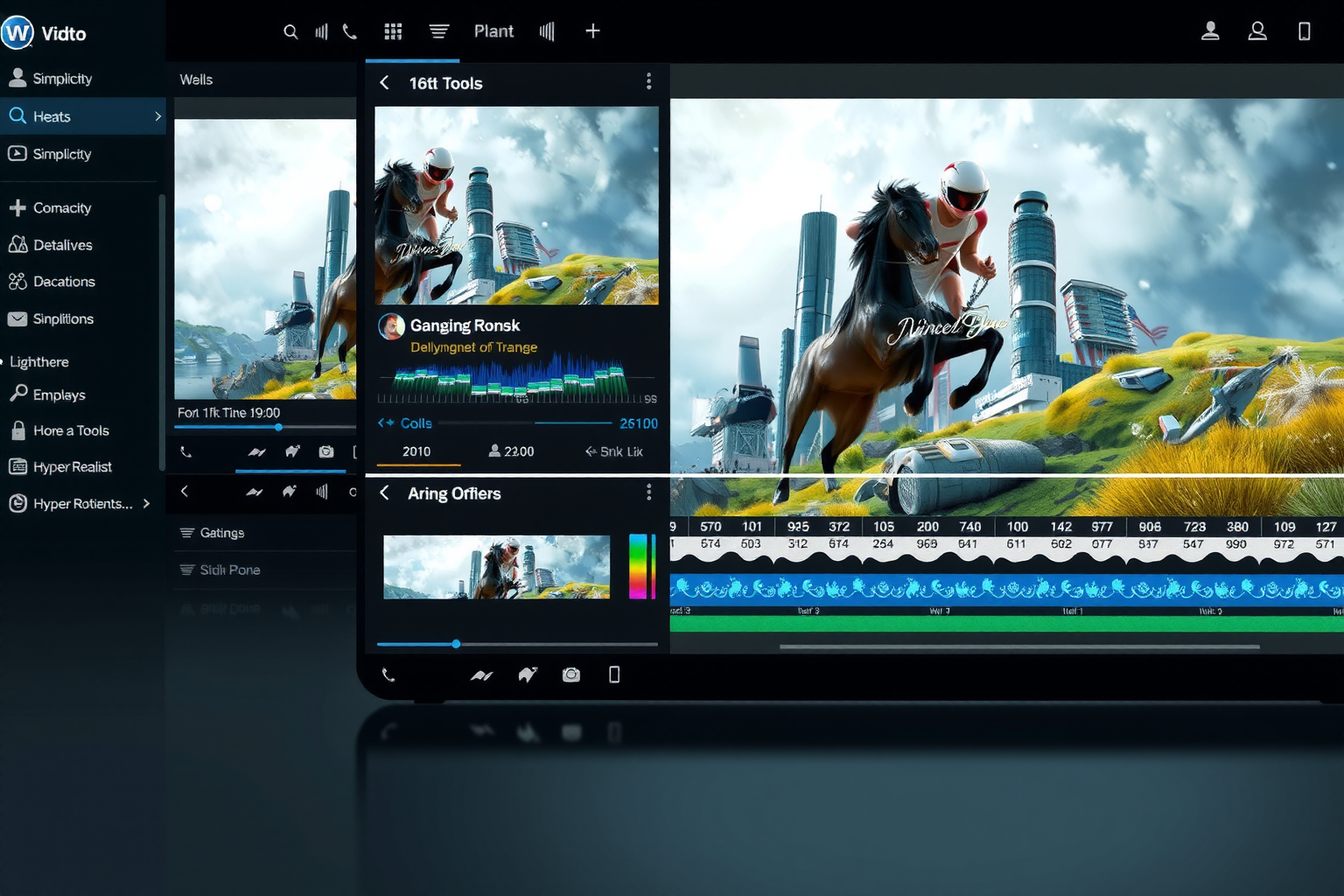Expand the Hyper Rotients sidebar item

pyautogui.click(x=146, y=503)
